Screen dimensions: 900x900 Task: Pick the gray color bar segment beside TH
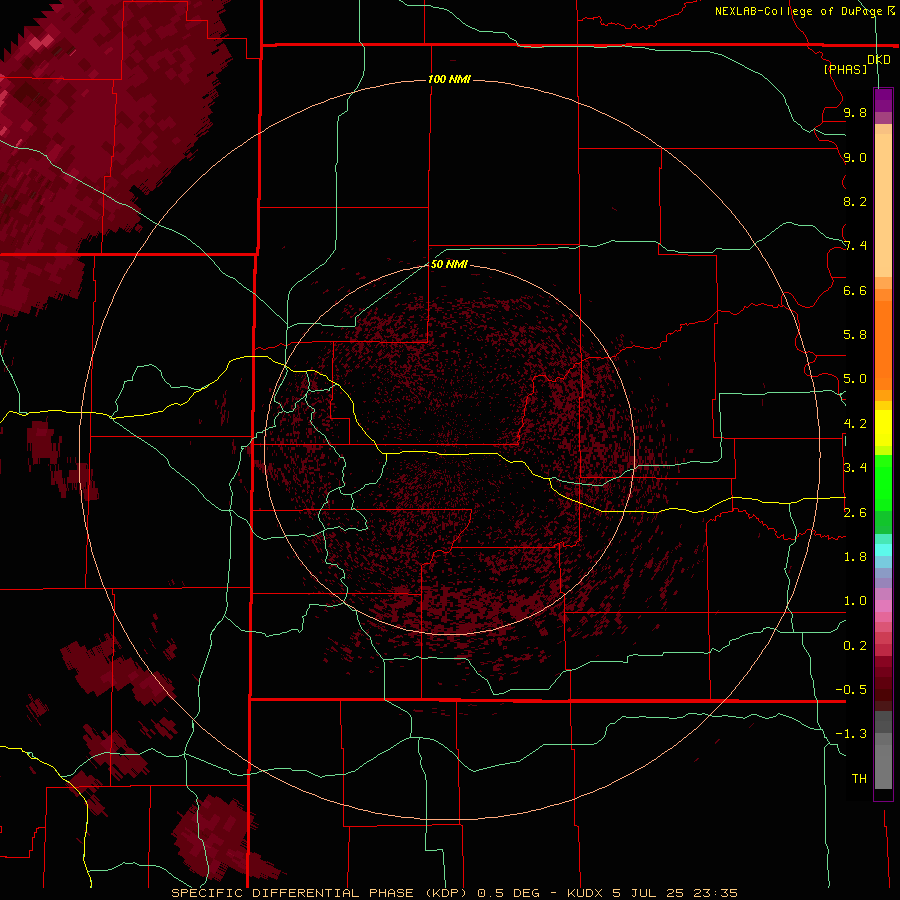click(883, 767)
